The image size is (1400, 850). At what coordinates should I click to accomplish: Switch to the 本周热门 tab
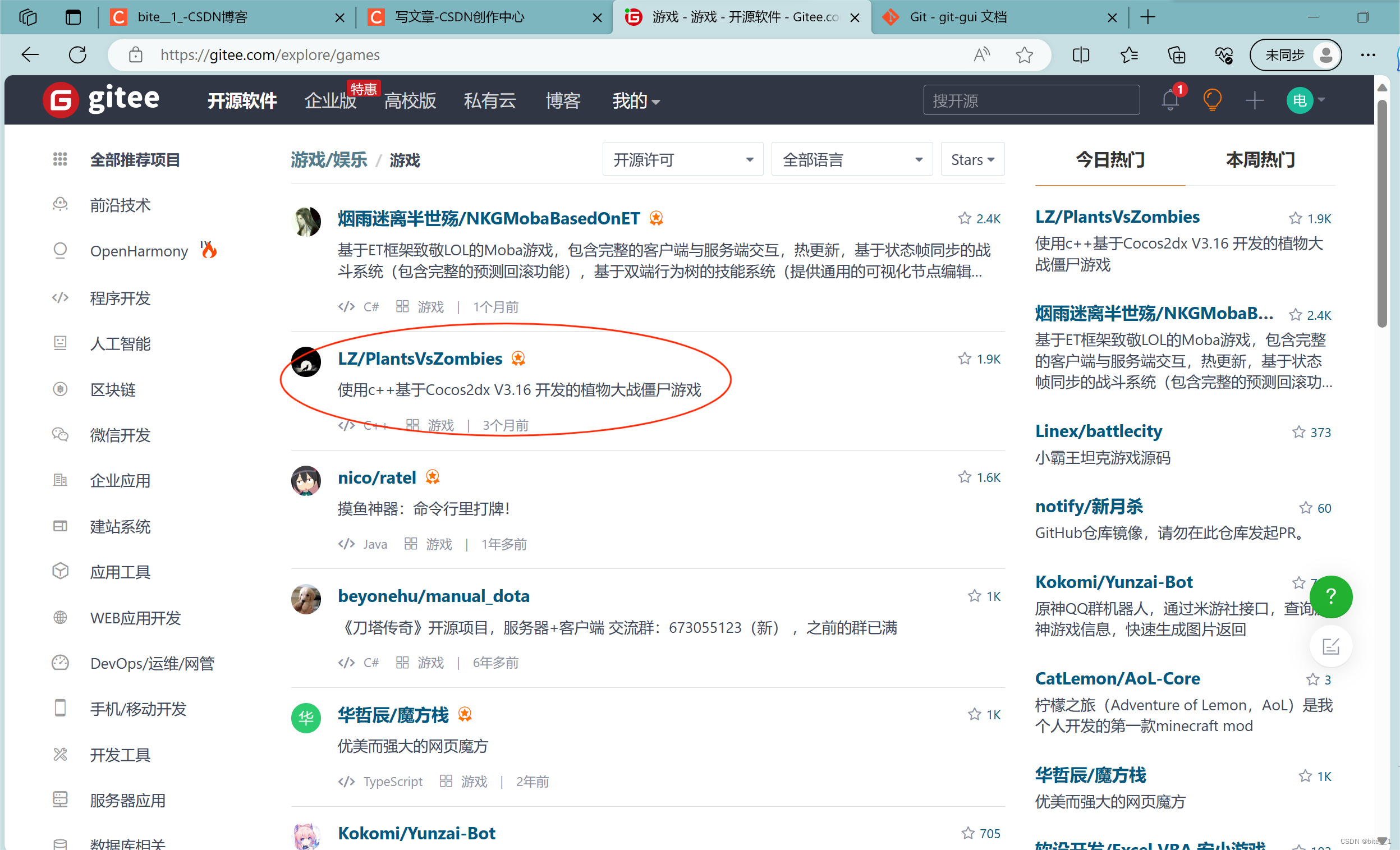coord(1260,160)
